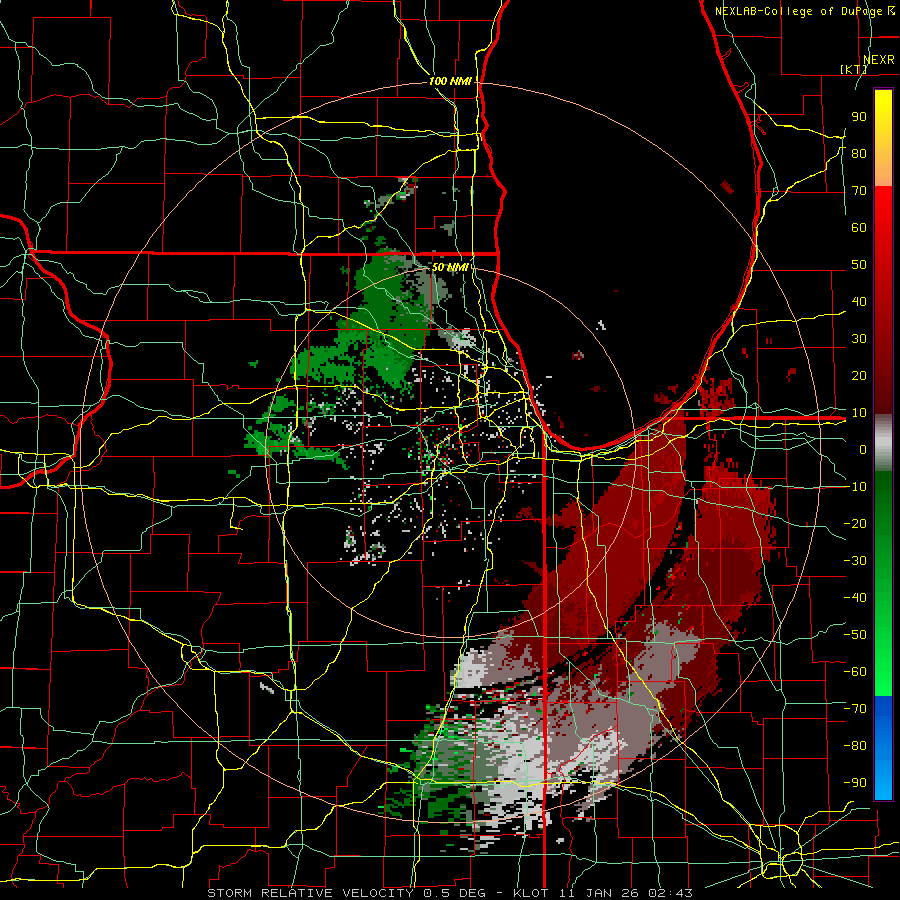Click the blue segment of the color bar

pyautogui.click(x=883, y=748)
